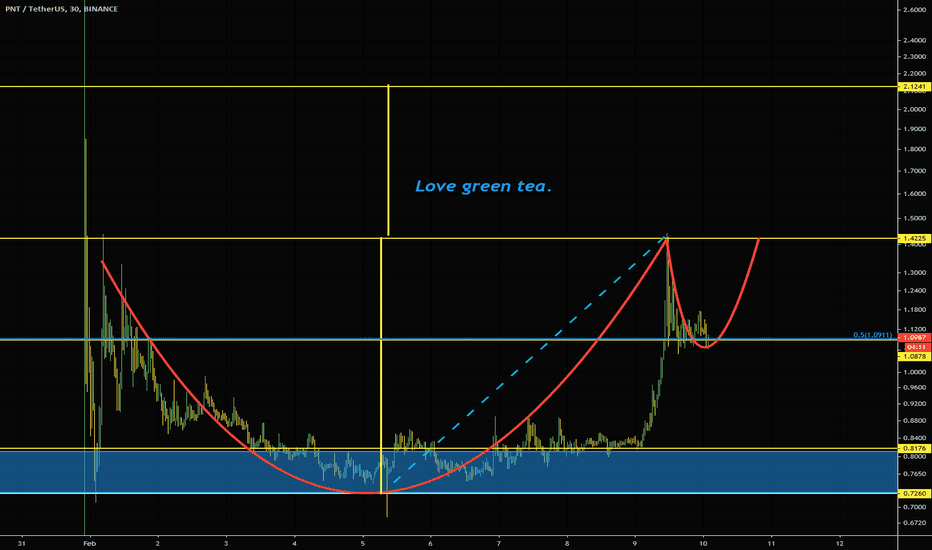Click the 1.4225 yellow price label
This screenshot has height=550, width=932.
(914, 238)
